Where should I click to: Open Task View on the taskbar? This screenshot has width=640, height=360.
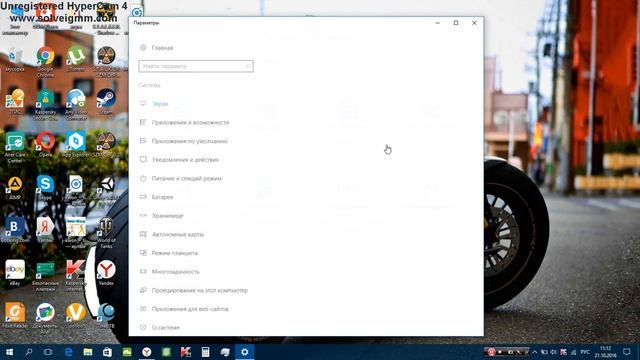pyautogui.click(x=48, y=352)
